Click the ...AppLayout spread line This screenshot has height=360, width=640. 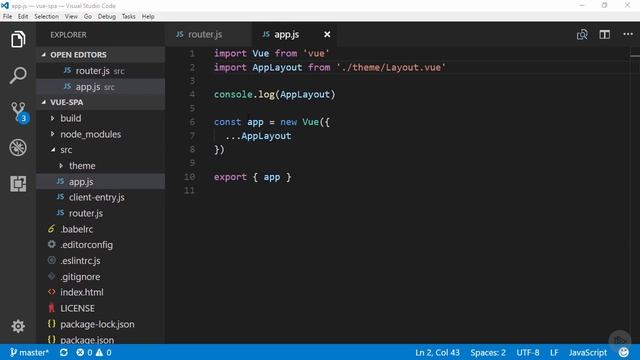point(258,136)
